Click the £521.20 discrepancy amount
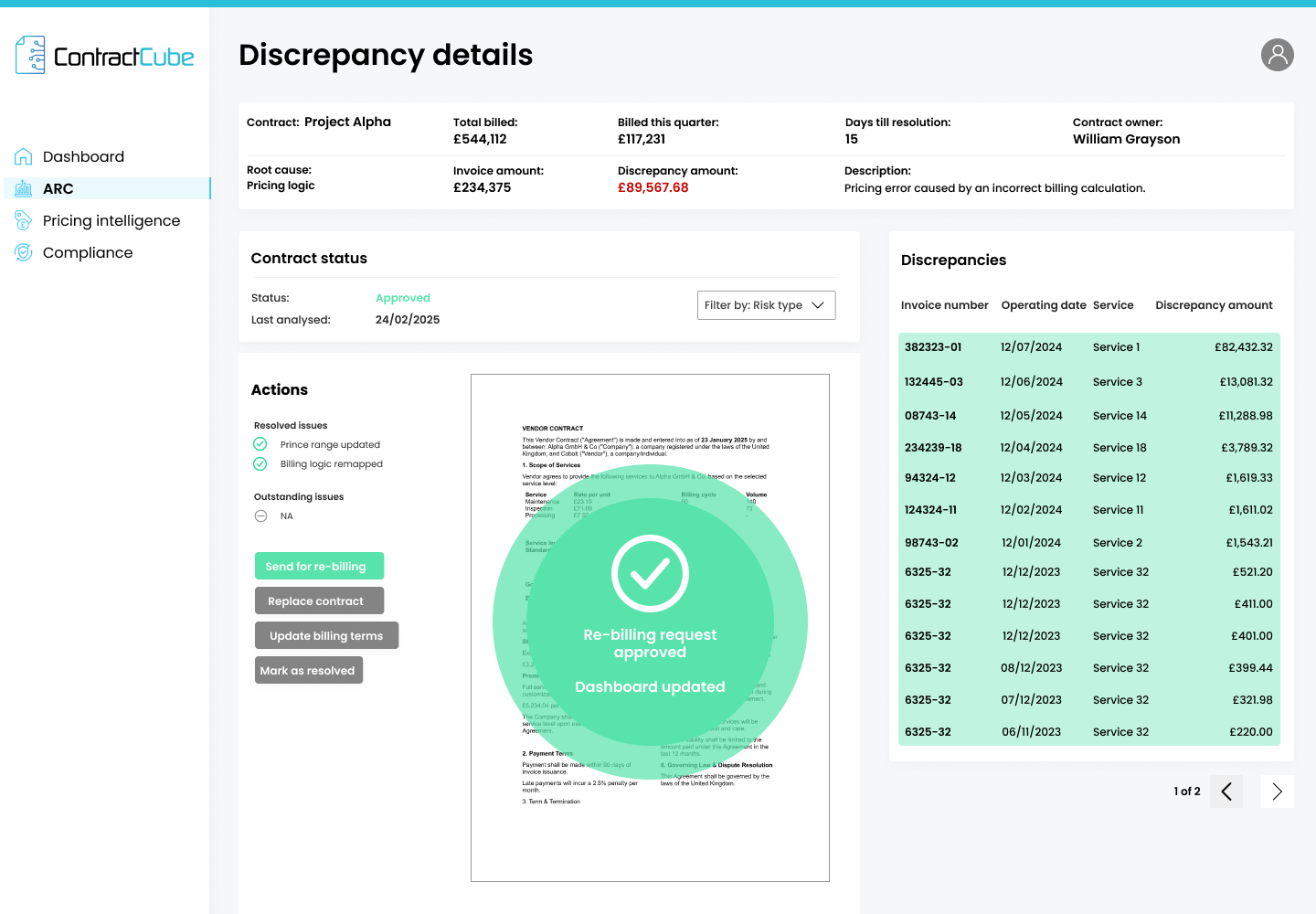Viewport: 1316px width, 914px height. tap(1252, 572)
